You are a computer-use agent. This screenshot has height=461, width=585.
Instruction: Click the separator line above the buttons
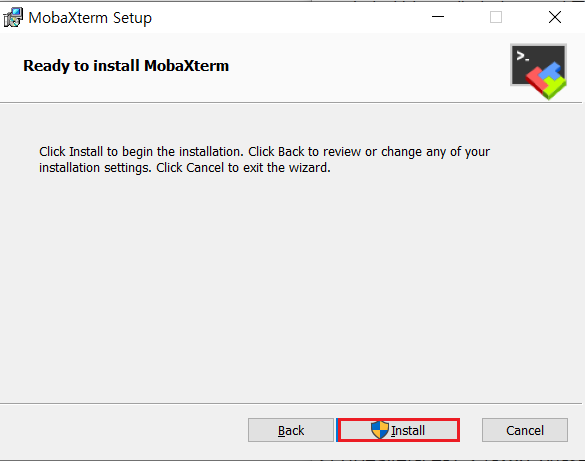click(291, 403)
